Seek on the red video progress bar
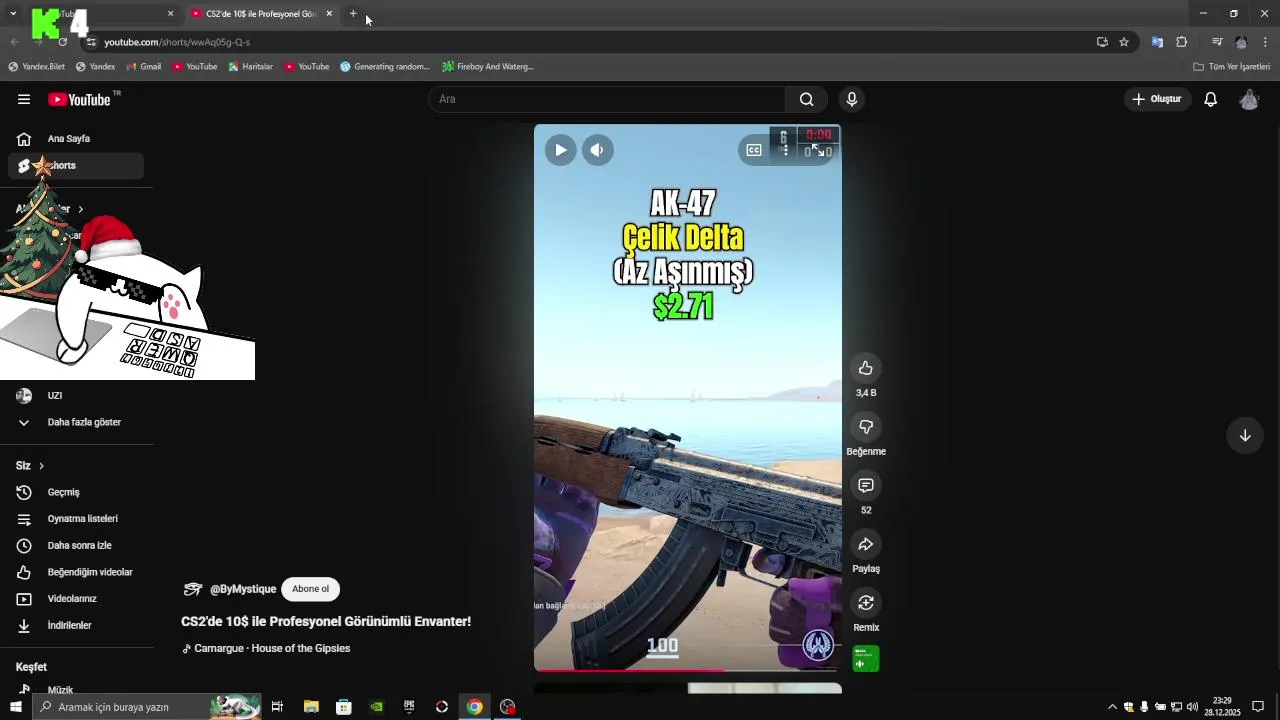The height and width of the screenshot is (720, 1280). coord(688,670)
